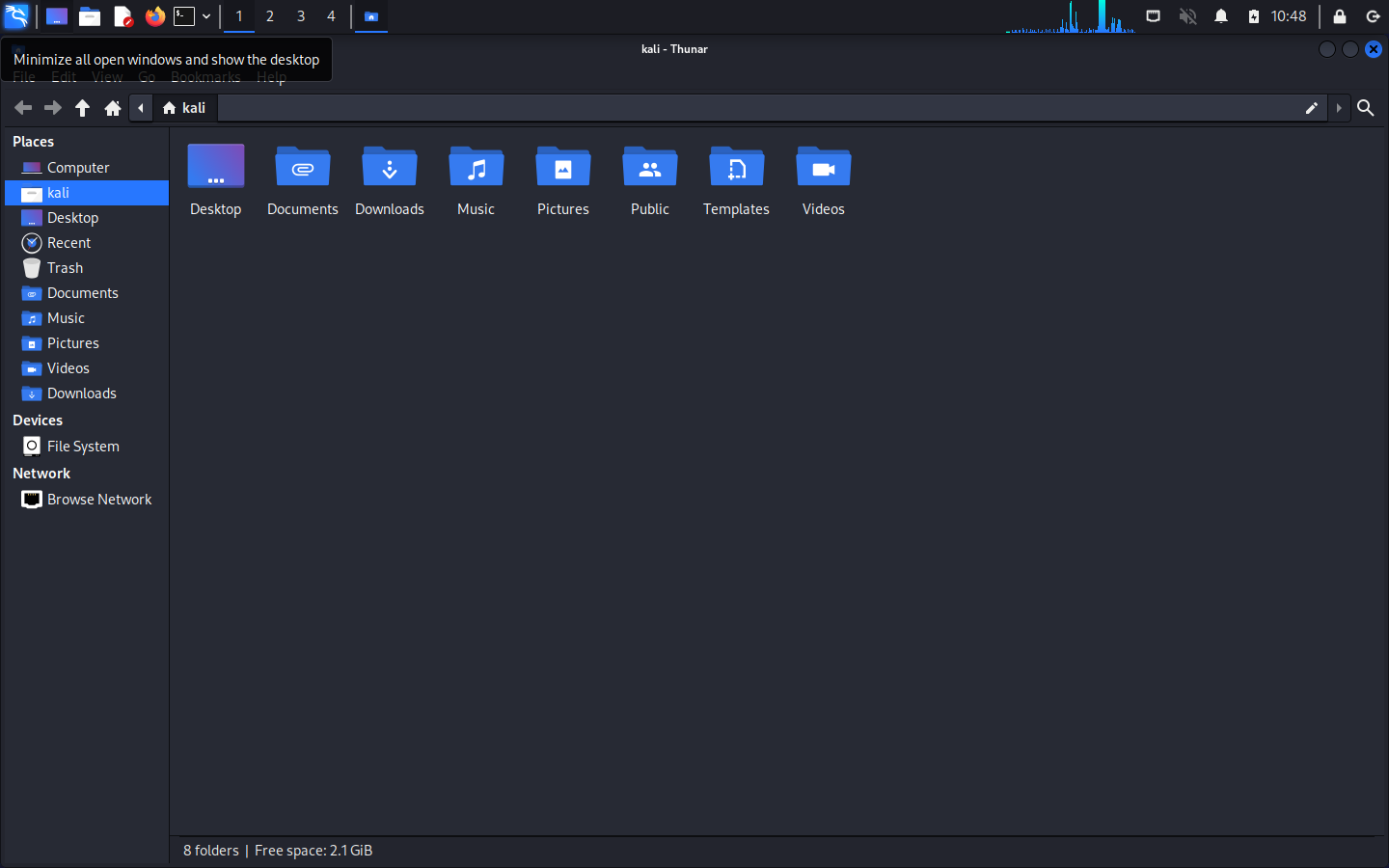Click the path bar right scroll arrow
This screenshot has width=1389, height=868.
[x=1339, y=108]
